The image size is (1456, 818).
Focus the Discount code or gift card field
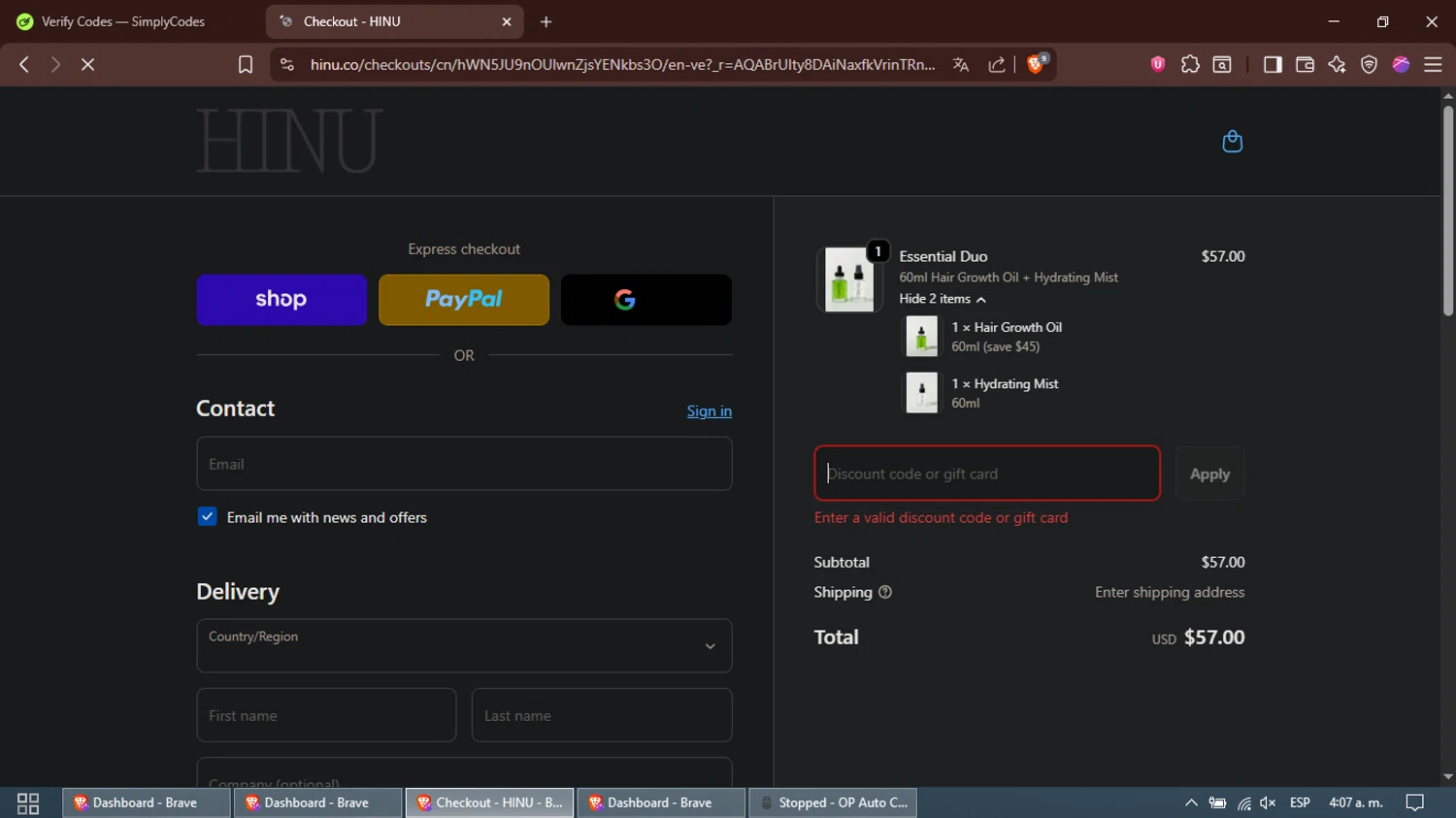(x=987, y=474)
